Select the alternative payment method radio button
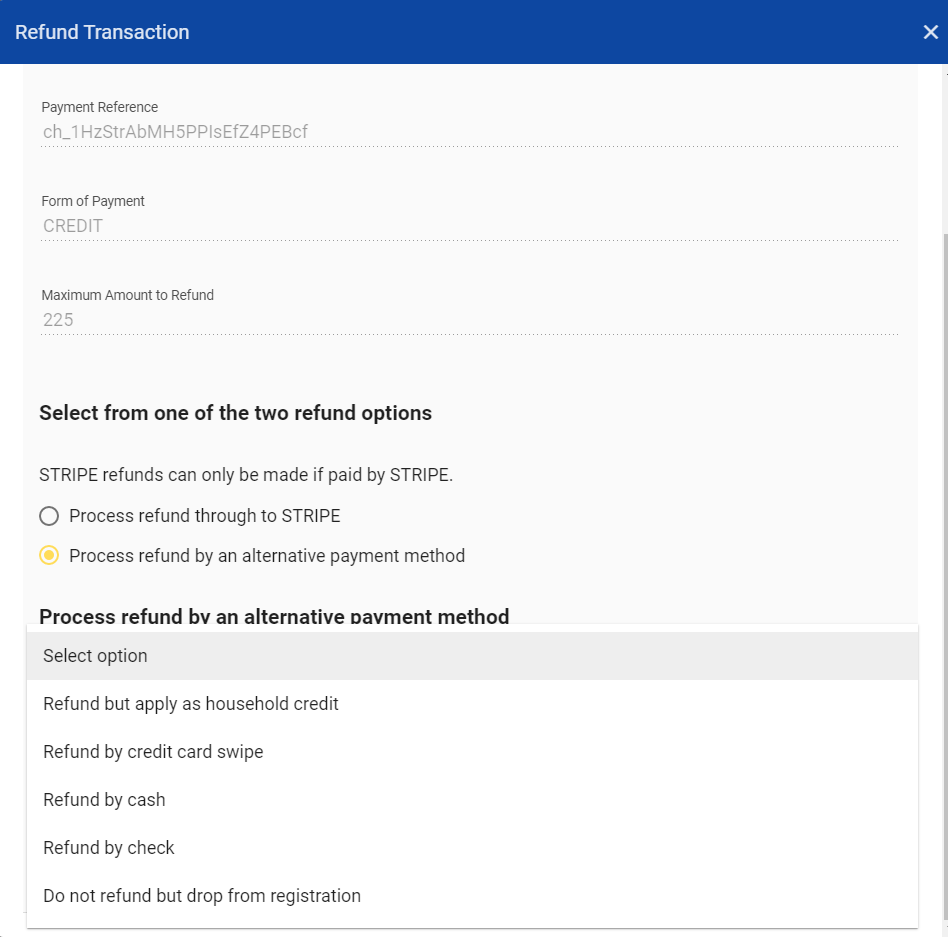948x937 pixels. coord(49,555)
